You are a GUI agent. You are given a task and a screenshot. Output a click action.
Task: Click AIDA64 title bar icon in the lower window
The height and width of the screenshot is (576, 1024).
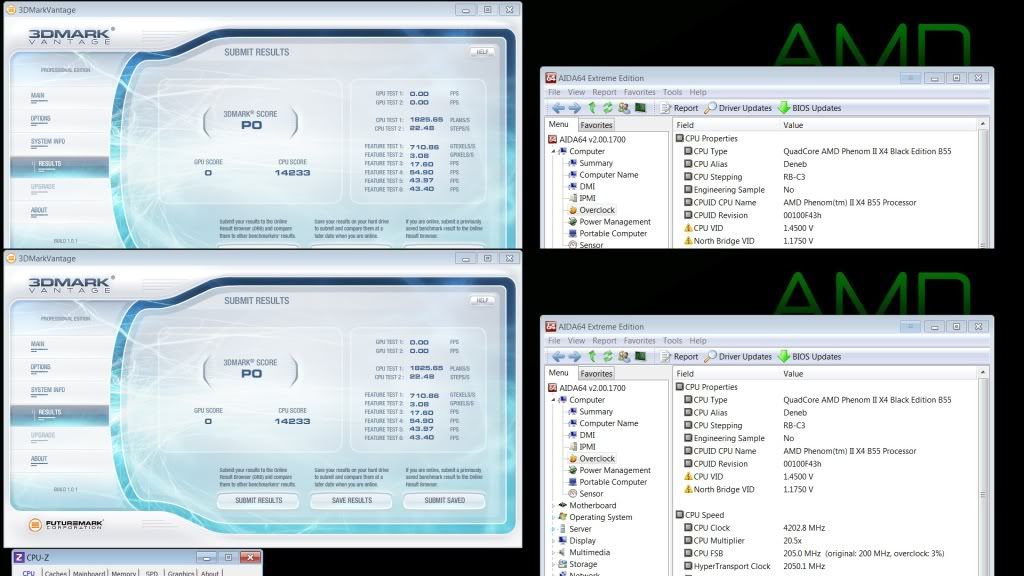[551, 327]
